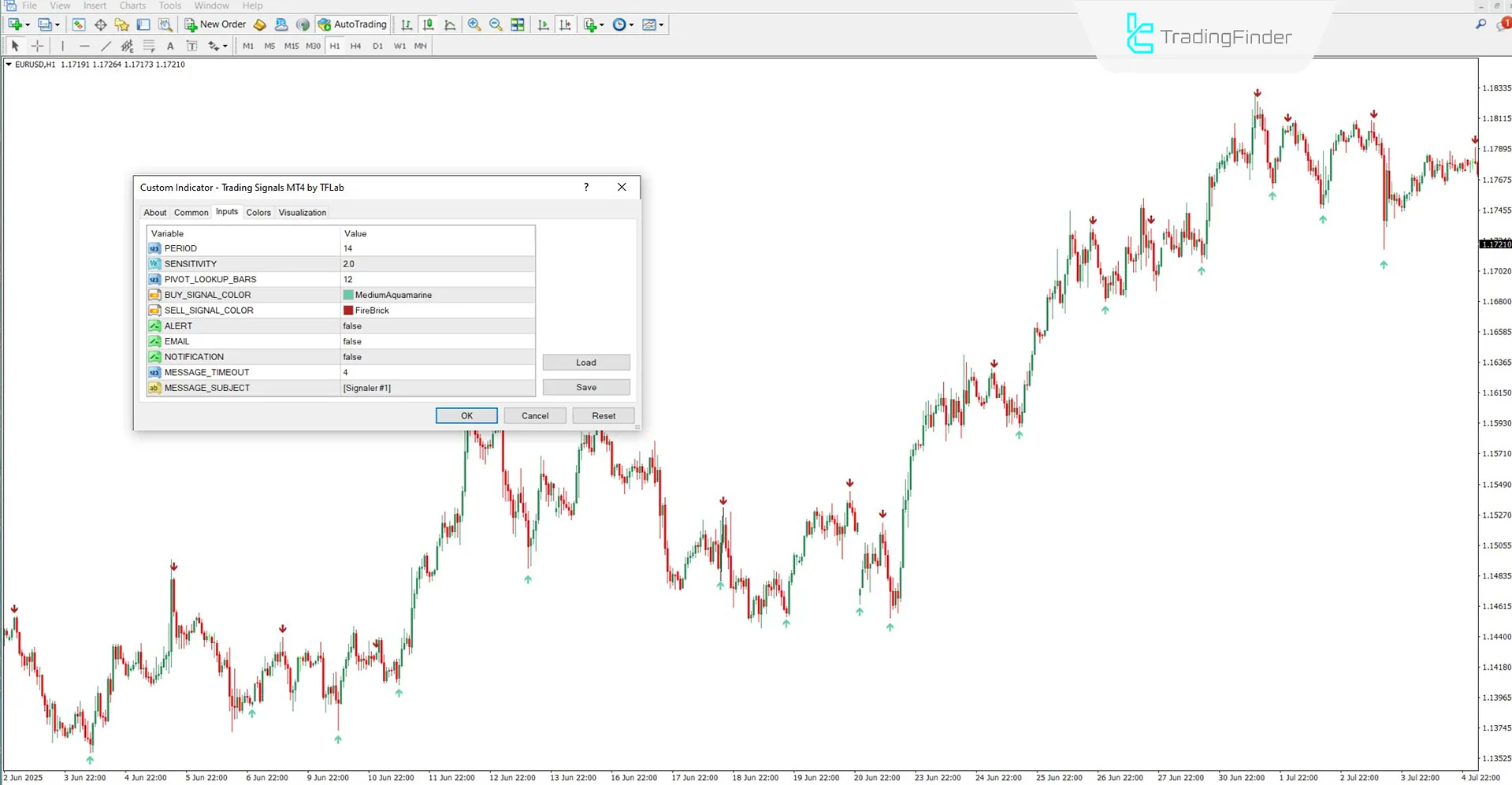Image resolution: width=1512 pixels, height=785 pixels.
Task: Click the MediumAquamarine buy signal color swatch
Action: click(347, 294)
